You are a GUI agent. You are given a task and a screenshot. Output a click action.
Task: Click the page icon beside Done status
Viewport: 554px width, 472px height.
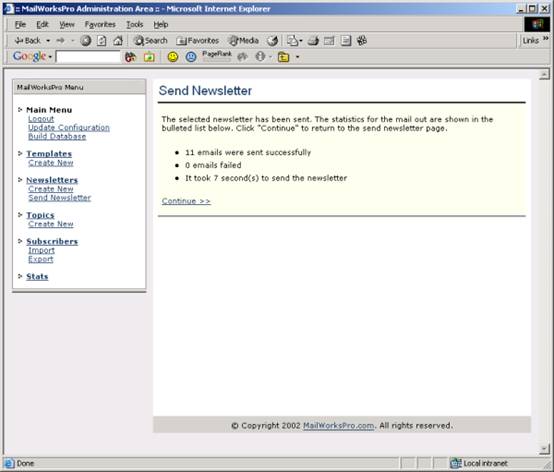click(9, 463)
